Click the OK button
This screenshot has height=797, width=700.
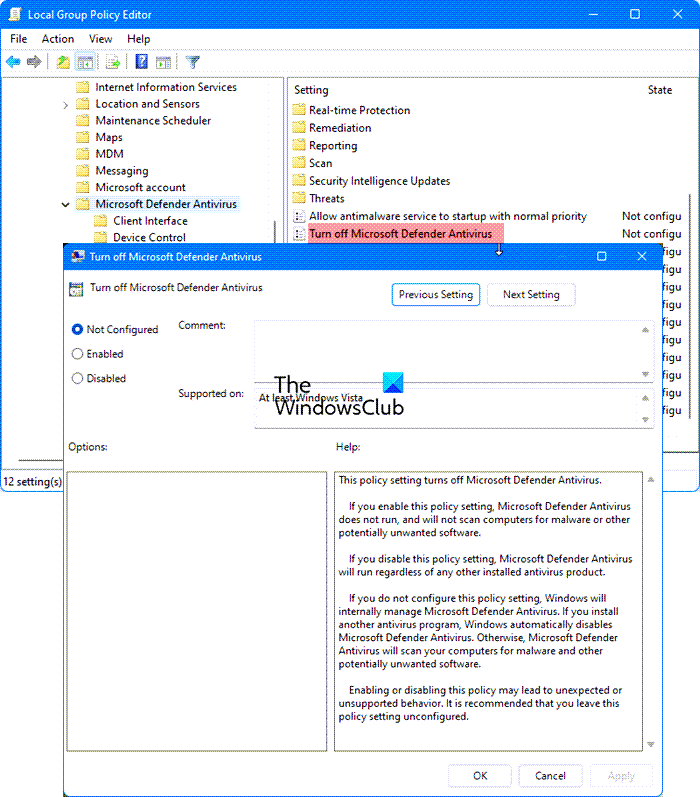[x=480, y=776]
